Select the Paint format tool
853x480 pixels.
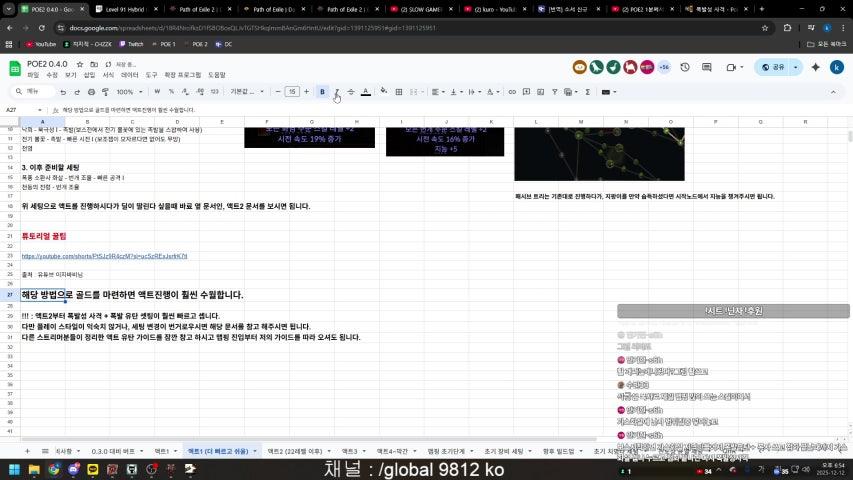point(105,92)
